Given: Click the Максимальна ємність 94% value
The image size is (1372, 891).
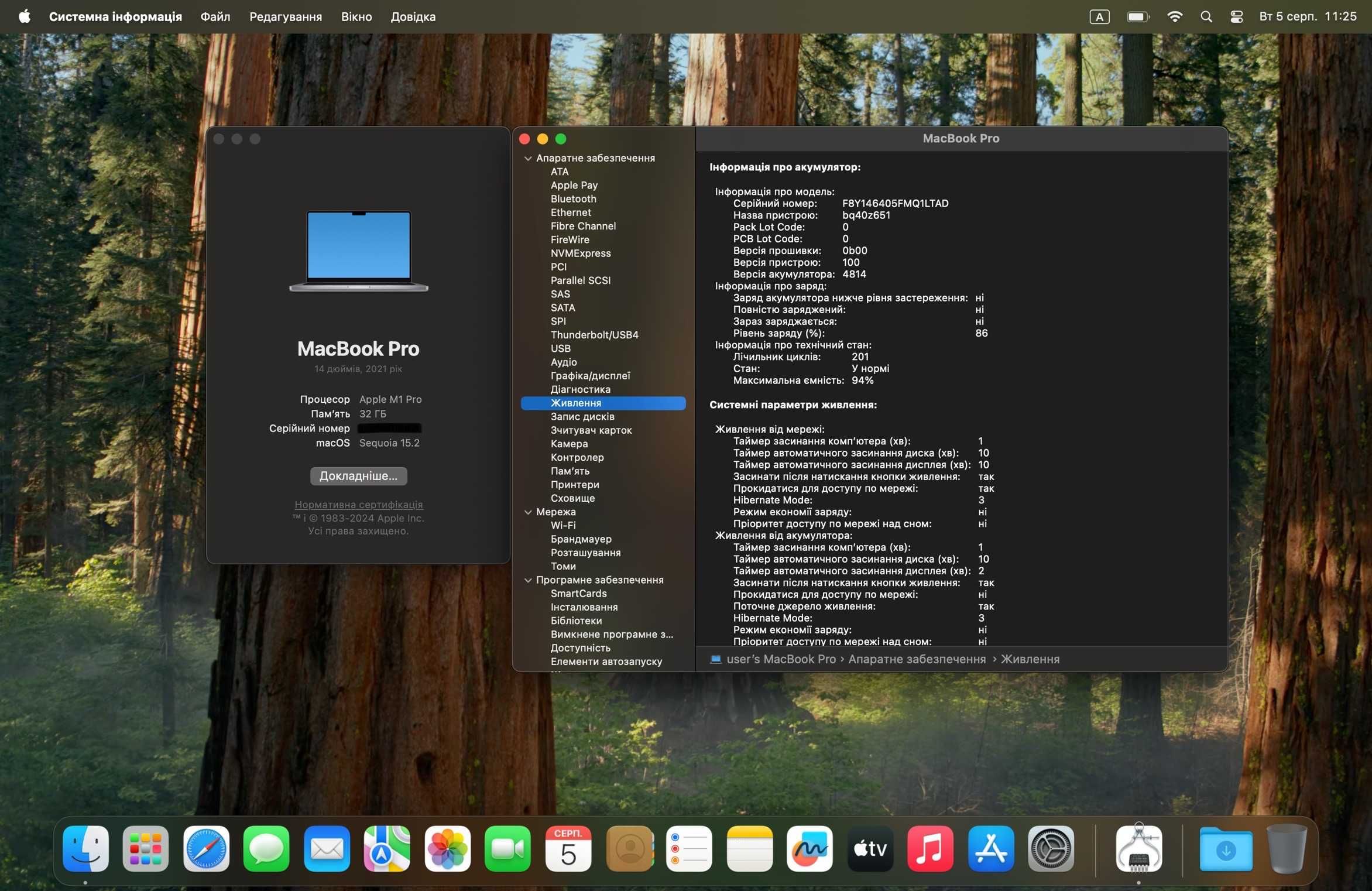Looking at the screenshot, I should click(x=862, y=381).
